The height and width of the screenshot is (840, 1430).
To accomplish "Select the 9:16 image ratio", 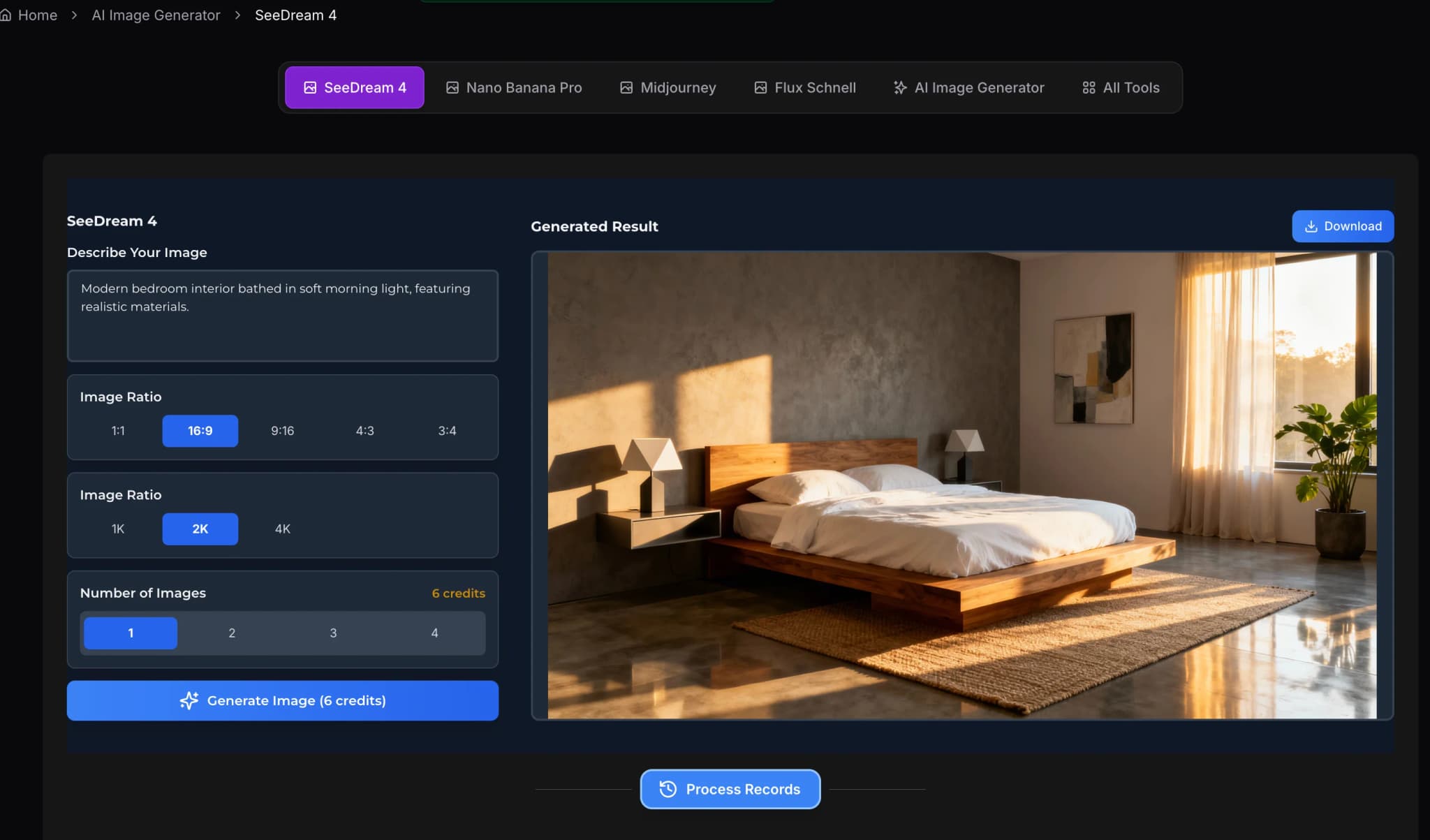I will 282,431.
